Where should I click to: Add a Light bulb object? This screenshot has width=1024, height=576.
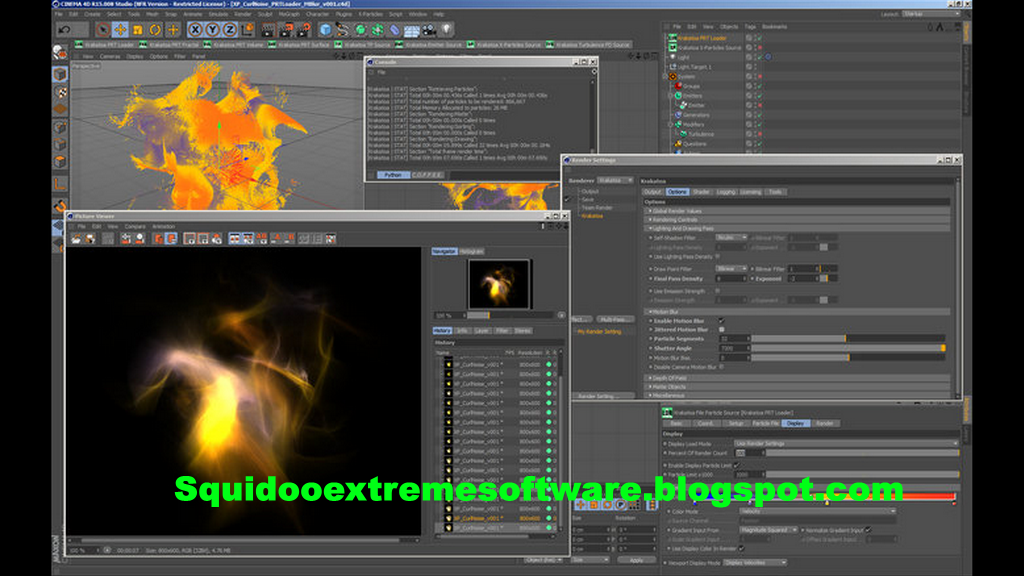(447, 29)
